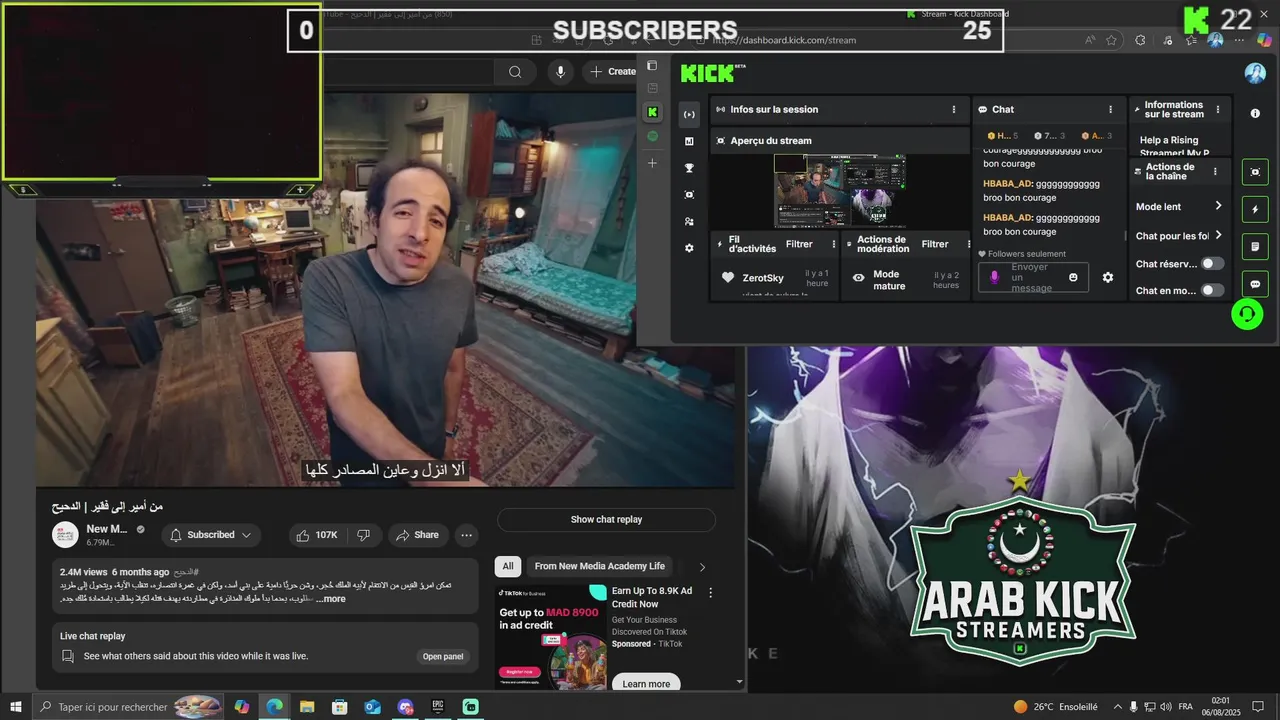The image size is (1280, 720).
Task: Click the purple microphone icon in chat input
Action: [994, 277]
